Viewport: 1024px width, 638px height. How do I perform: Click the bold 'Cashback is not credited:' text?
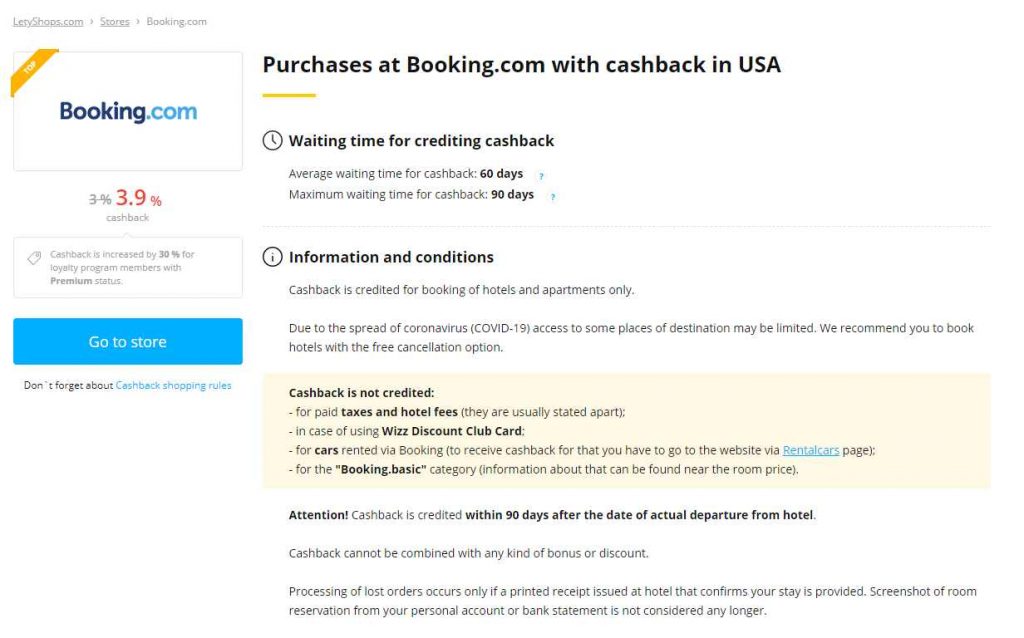point(361,393)
